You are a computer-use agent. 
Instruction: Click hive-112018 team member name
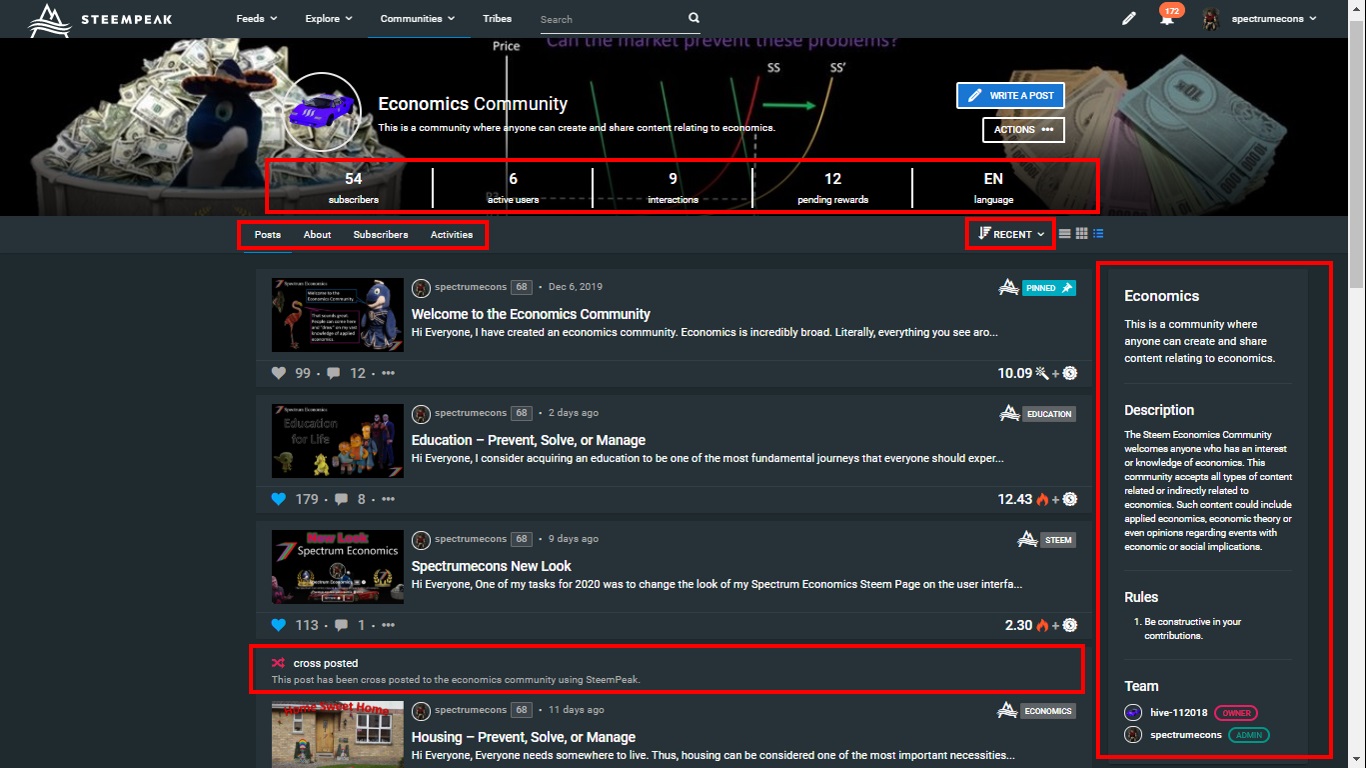coord(1179,713)
